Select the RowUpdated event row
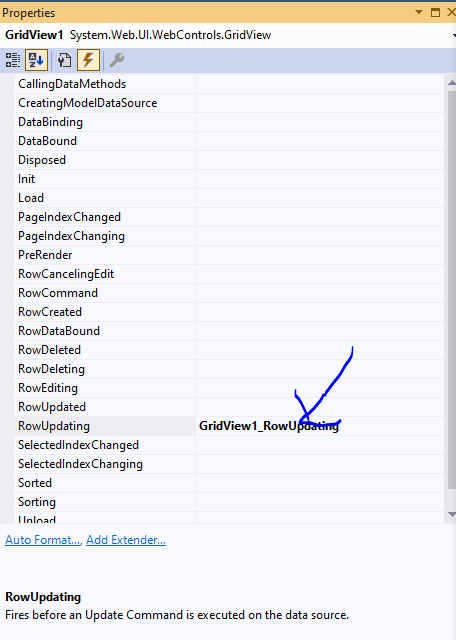This screenshot has height=640, width=456. click(x=229, y=407)
